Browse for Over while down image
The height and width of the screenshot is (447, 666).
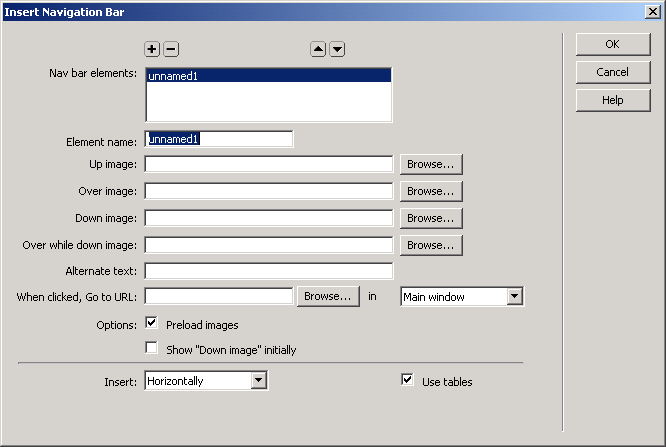click(x=431, y=245)
